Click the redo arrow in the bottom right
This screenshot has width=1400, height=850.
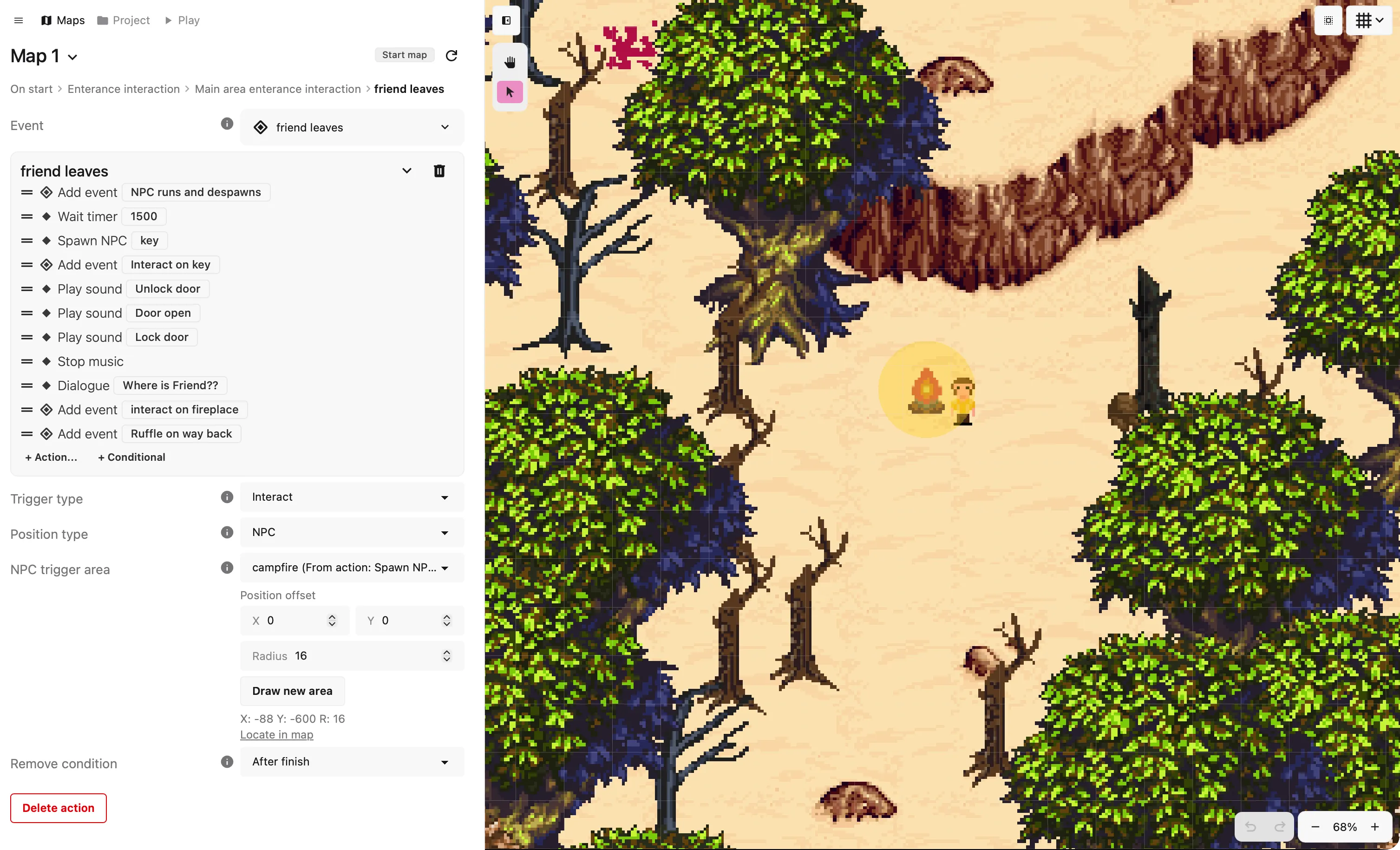[1280, 827]
